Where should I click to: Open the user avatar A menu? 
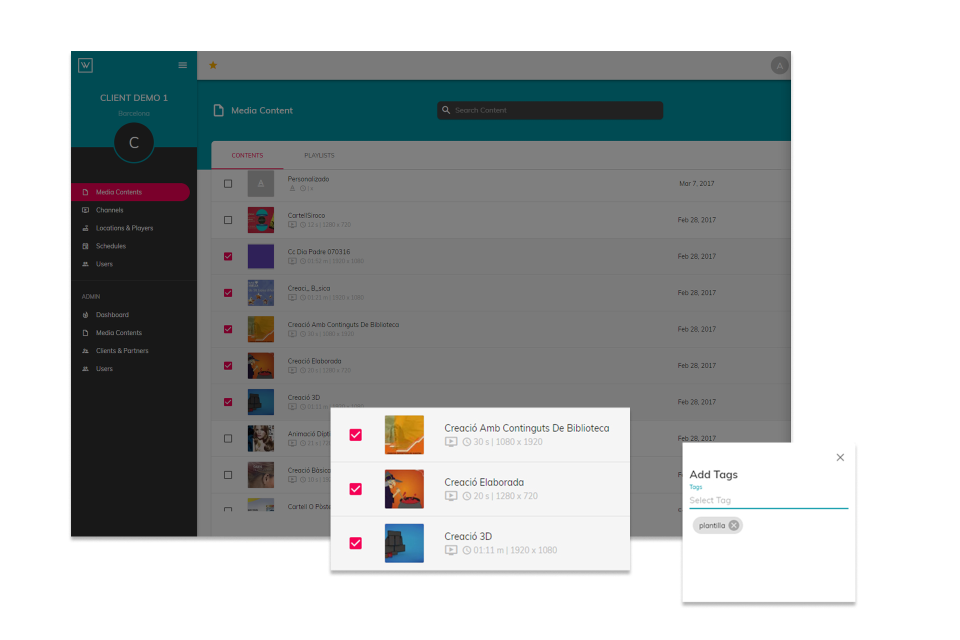(779, 66)
